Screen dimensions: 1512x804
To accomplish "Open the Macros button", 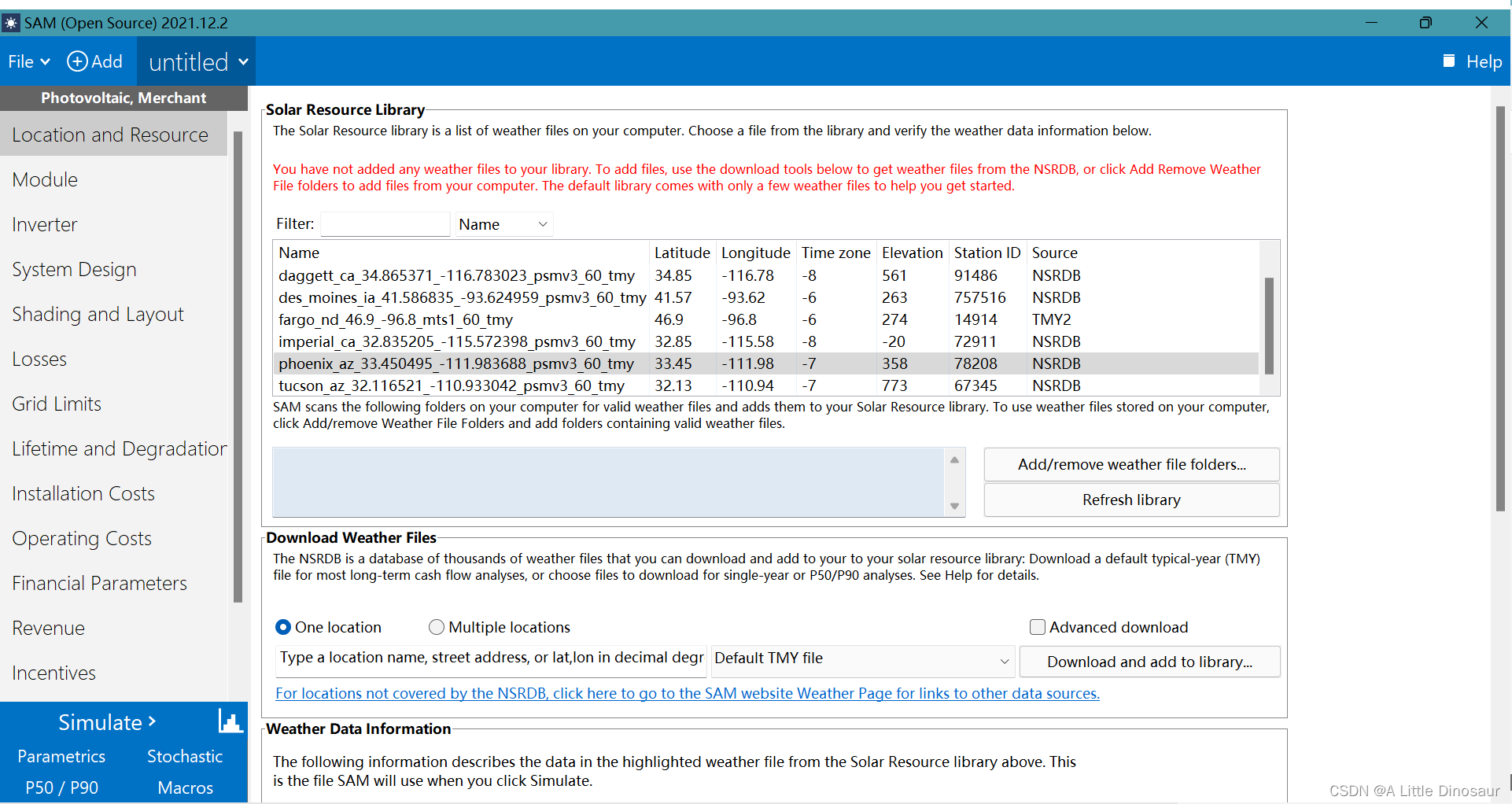I will coord(185,787).
